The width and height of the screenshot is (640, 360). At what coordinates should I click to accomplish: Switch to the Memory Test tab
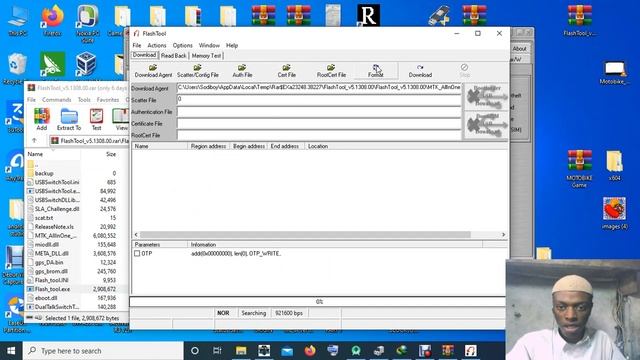[206, 56]
